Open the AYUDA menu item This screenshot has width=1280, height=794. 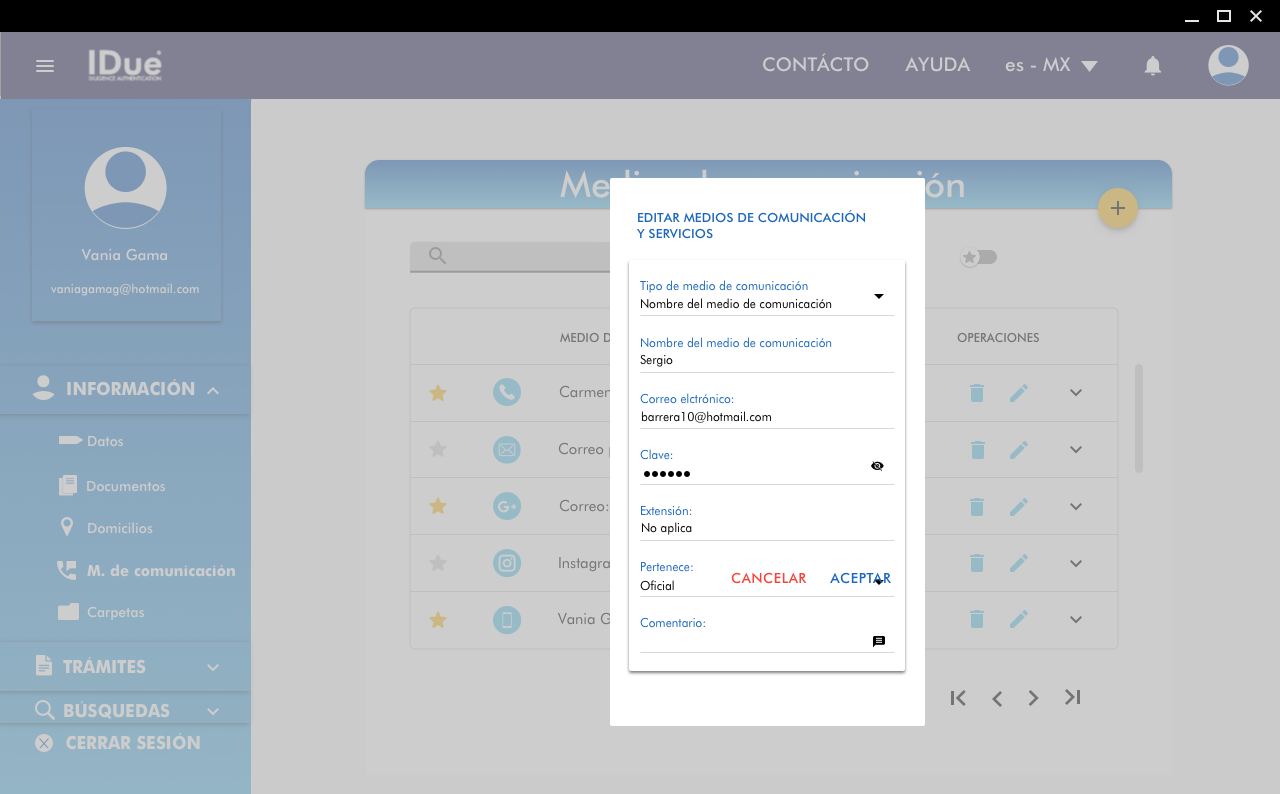click(x=937, y=65)
